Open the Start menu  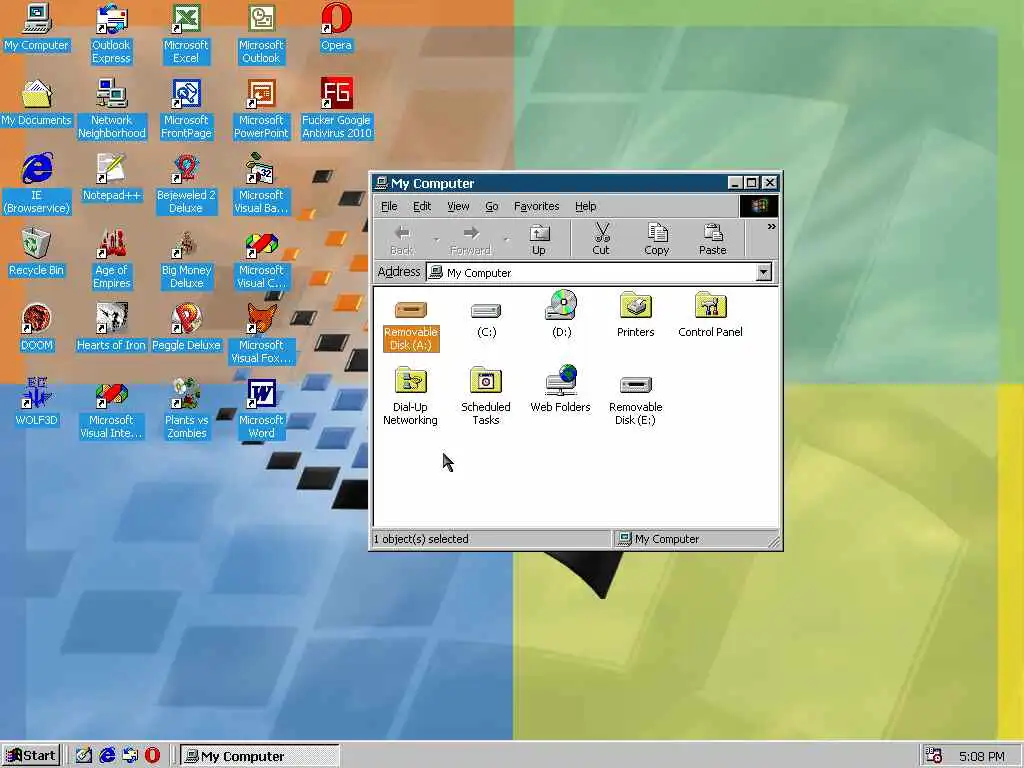tap(31, 756)
